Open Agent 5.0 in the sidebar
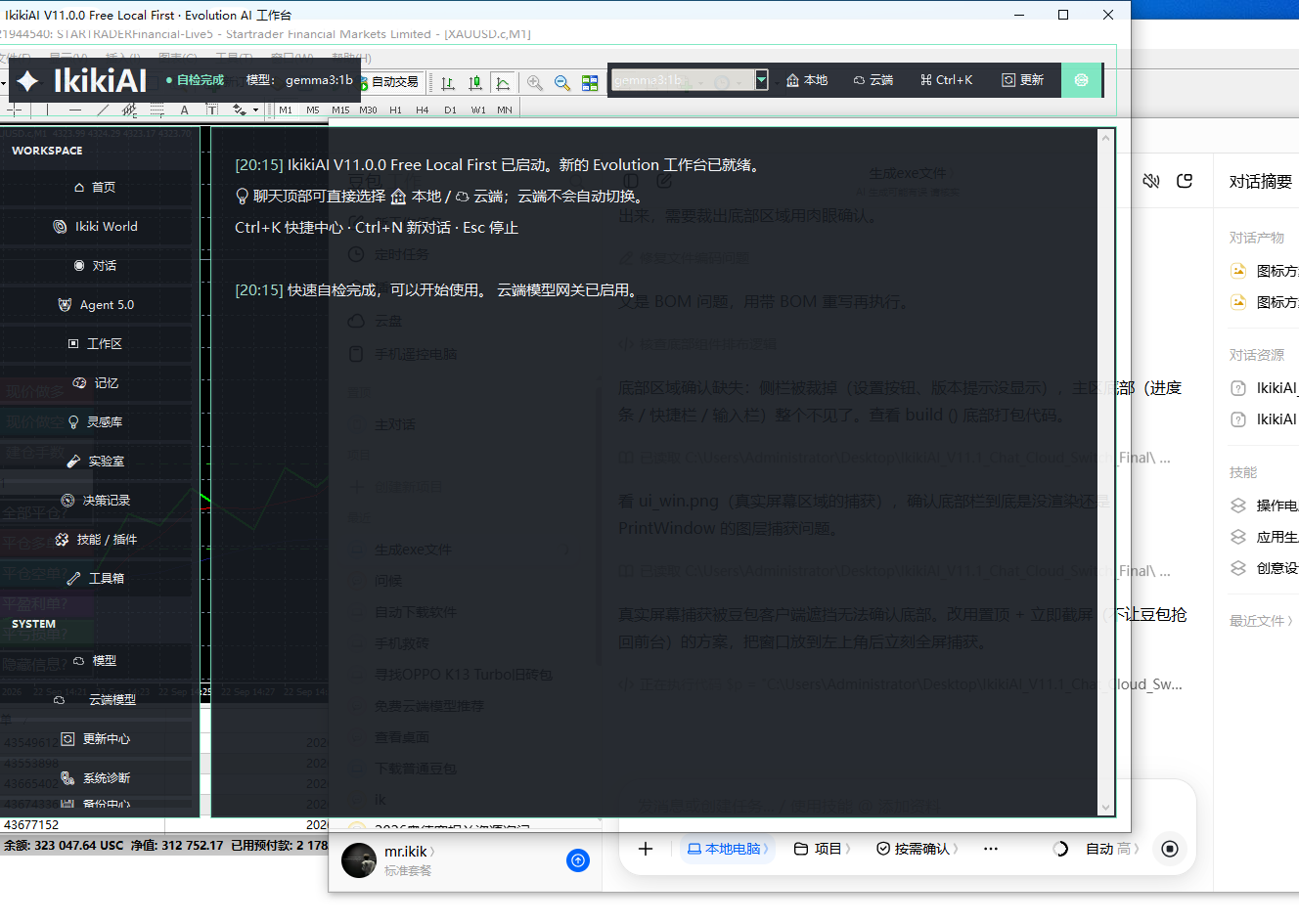 pyautogui.click(x=96, y=304)
